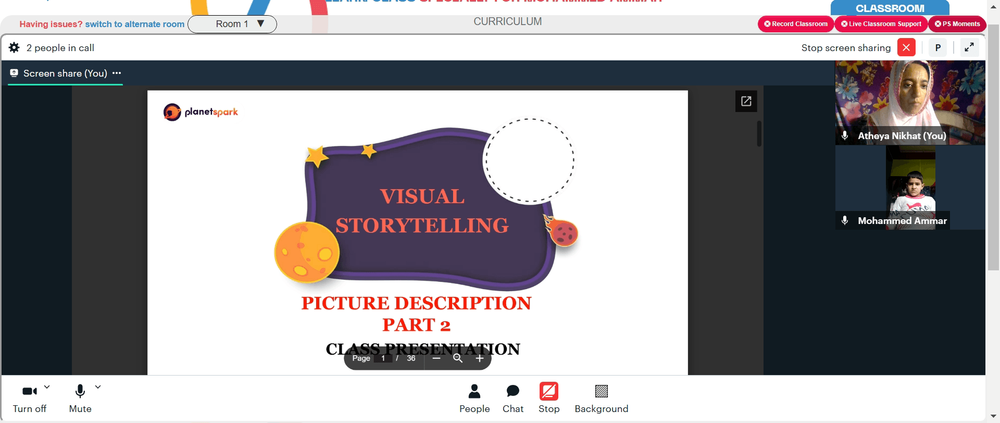Click '2 people in call' text

[x=61, y=48]
